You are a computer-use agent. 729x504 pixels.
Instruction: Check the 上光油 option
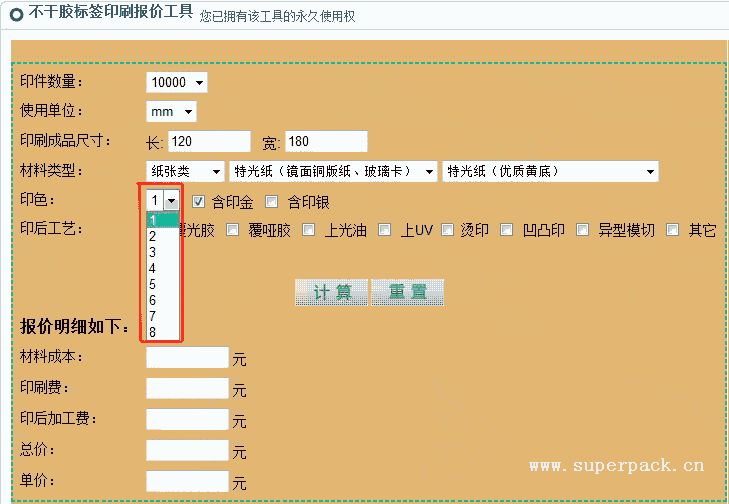point(308,230)
